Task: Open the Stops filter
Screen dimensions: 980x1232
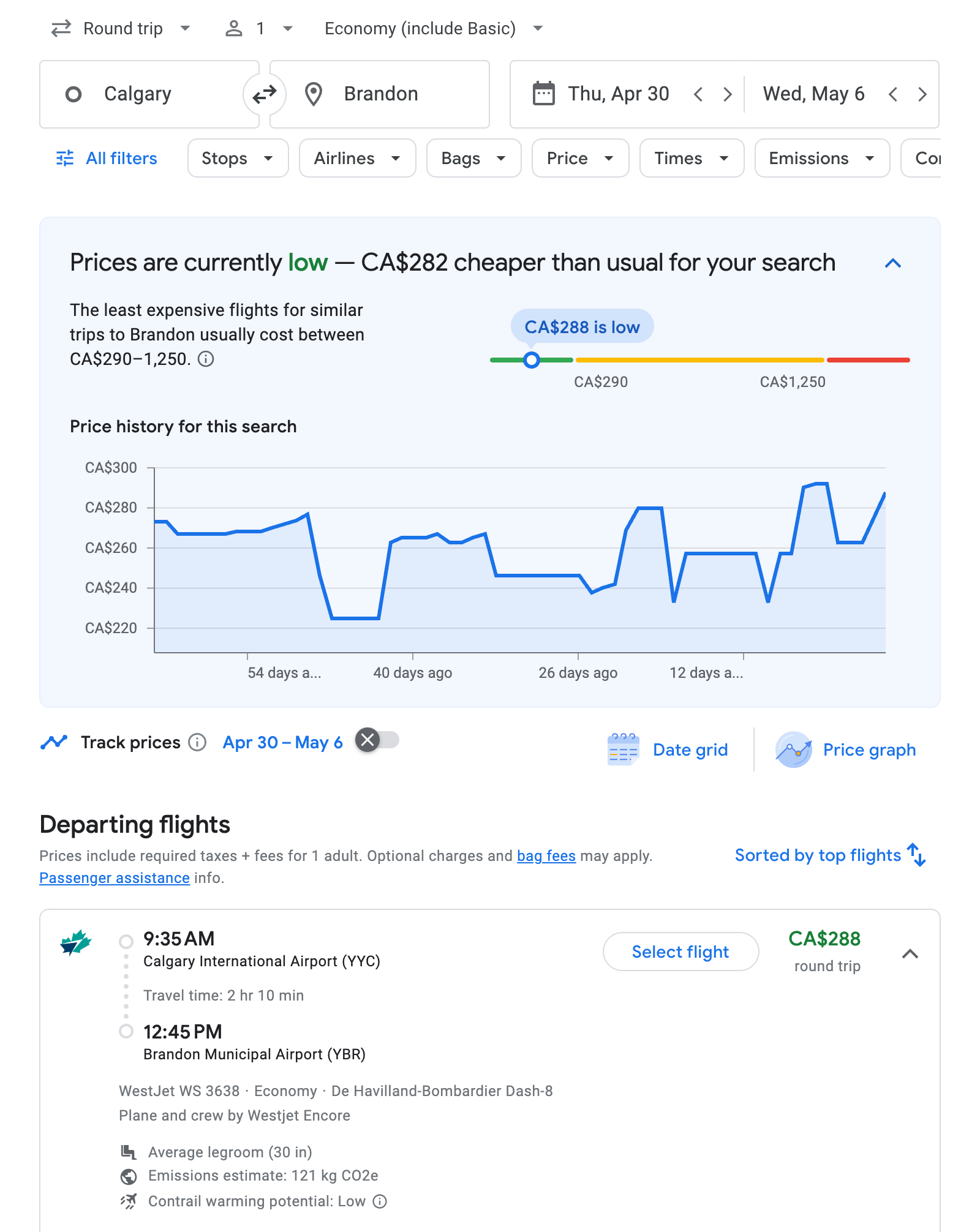Action: pos(238,158)
